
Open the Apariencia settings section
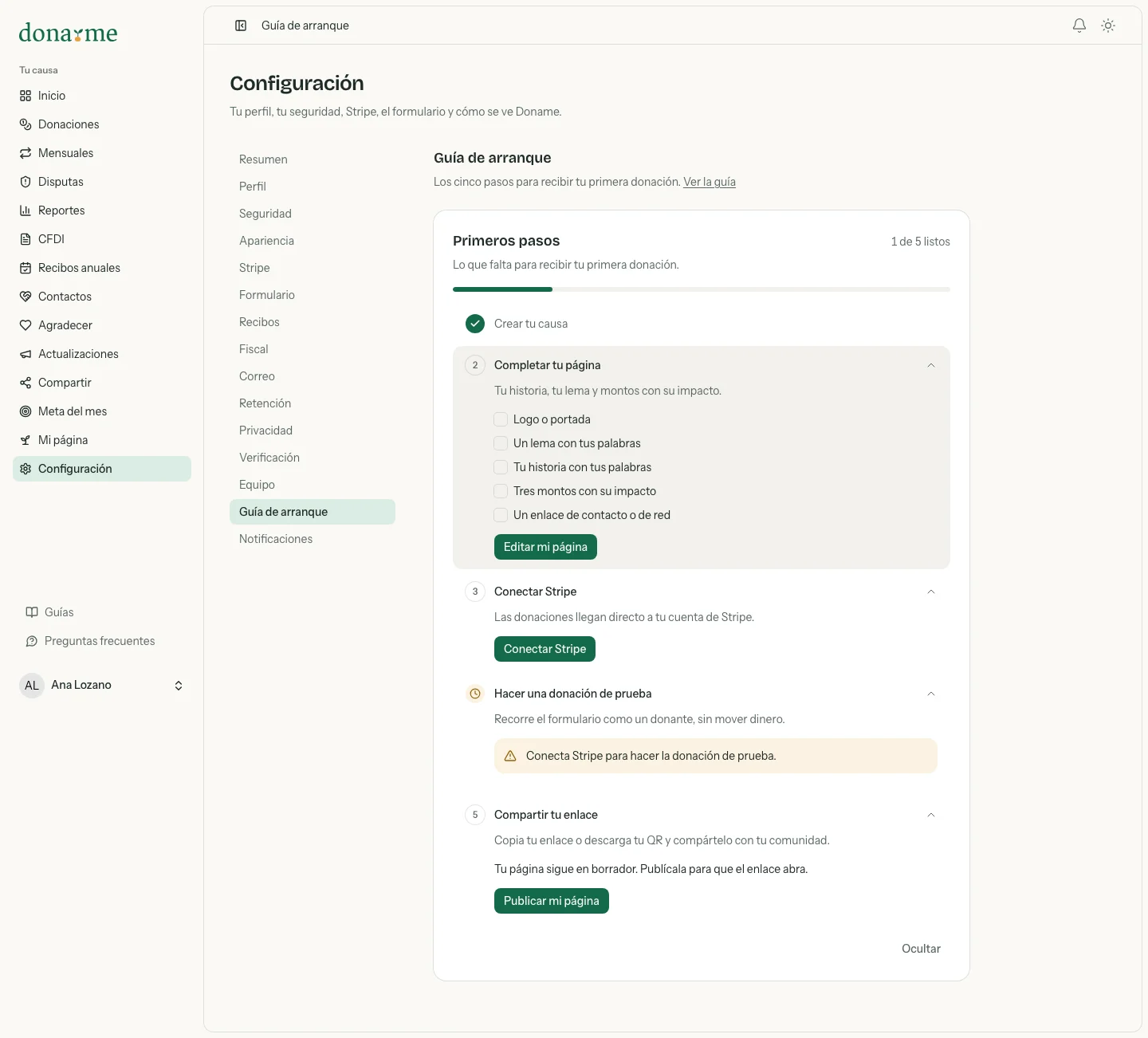click(313, 241)
